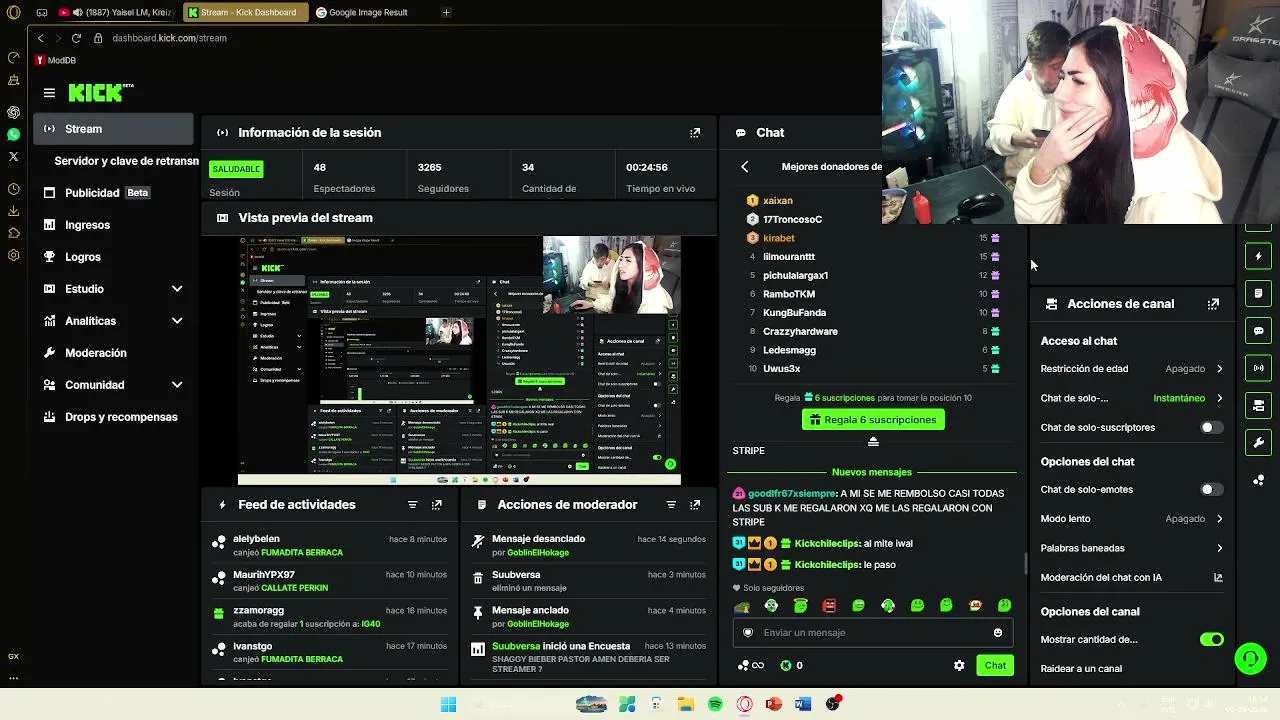The width and height of the screenshot is (1280, 720).
Task: Pop out the Feed de actividades panel
Action: coord(437,505)
